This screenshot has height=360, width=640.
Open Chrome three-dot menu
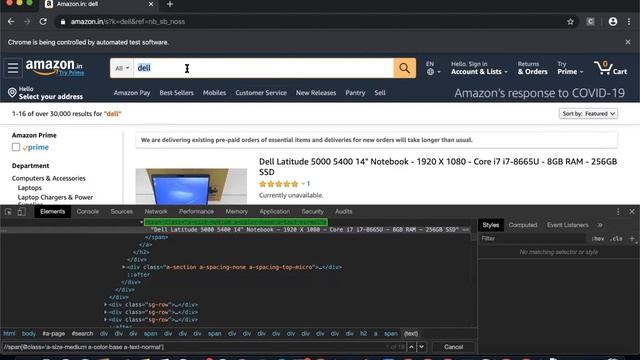(629, 22)
